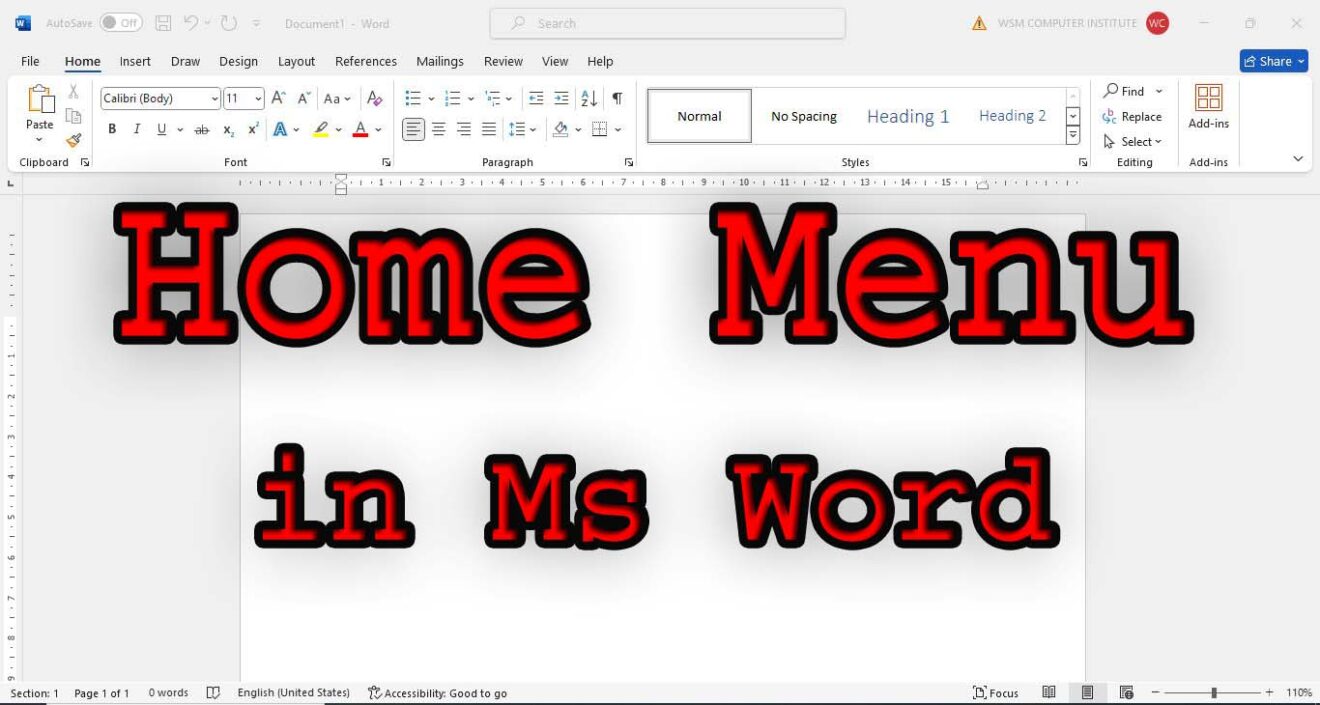This screenshot has height=705, width=1320.
Task: Expand the Text Highlight Color dropdown
Action: pos(337,129)
